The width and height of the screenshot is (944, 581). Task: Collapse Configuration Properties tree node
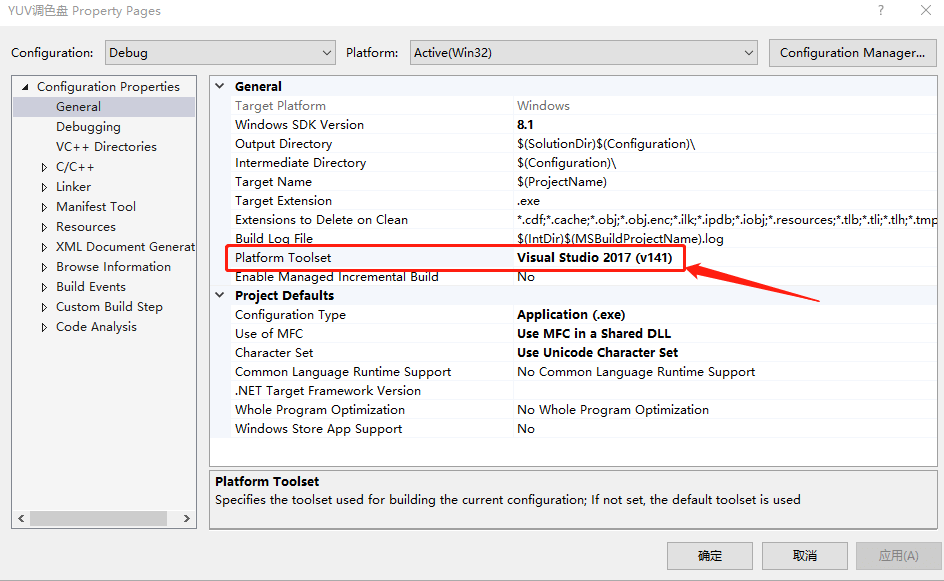[x=25, y=87]
